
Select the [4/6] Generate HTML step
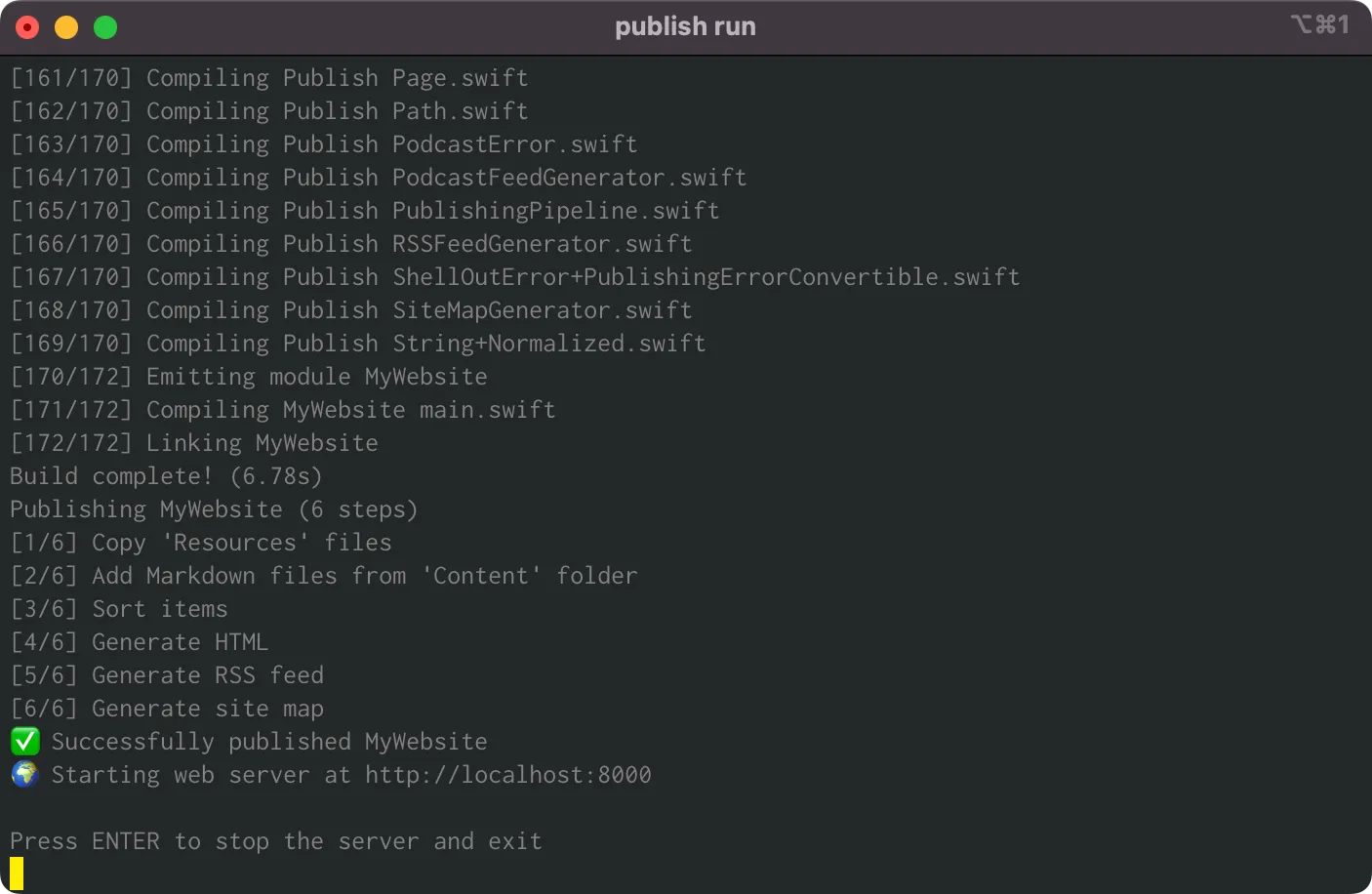point(139,641)
